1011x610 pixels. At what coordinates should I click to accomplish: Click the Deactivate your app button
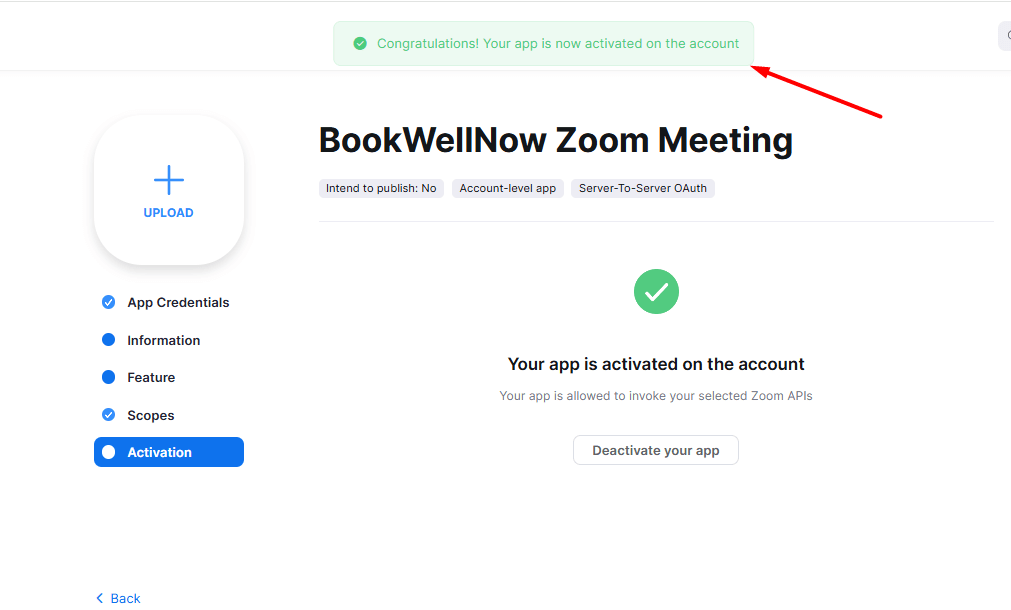click(656, 450)
